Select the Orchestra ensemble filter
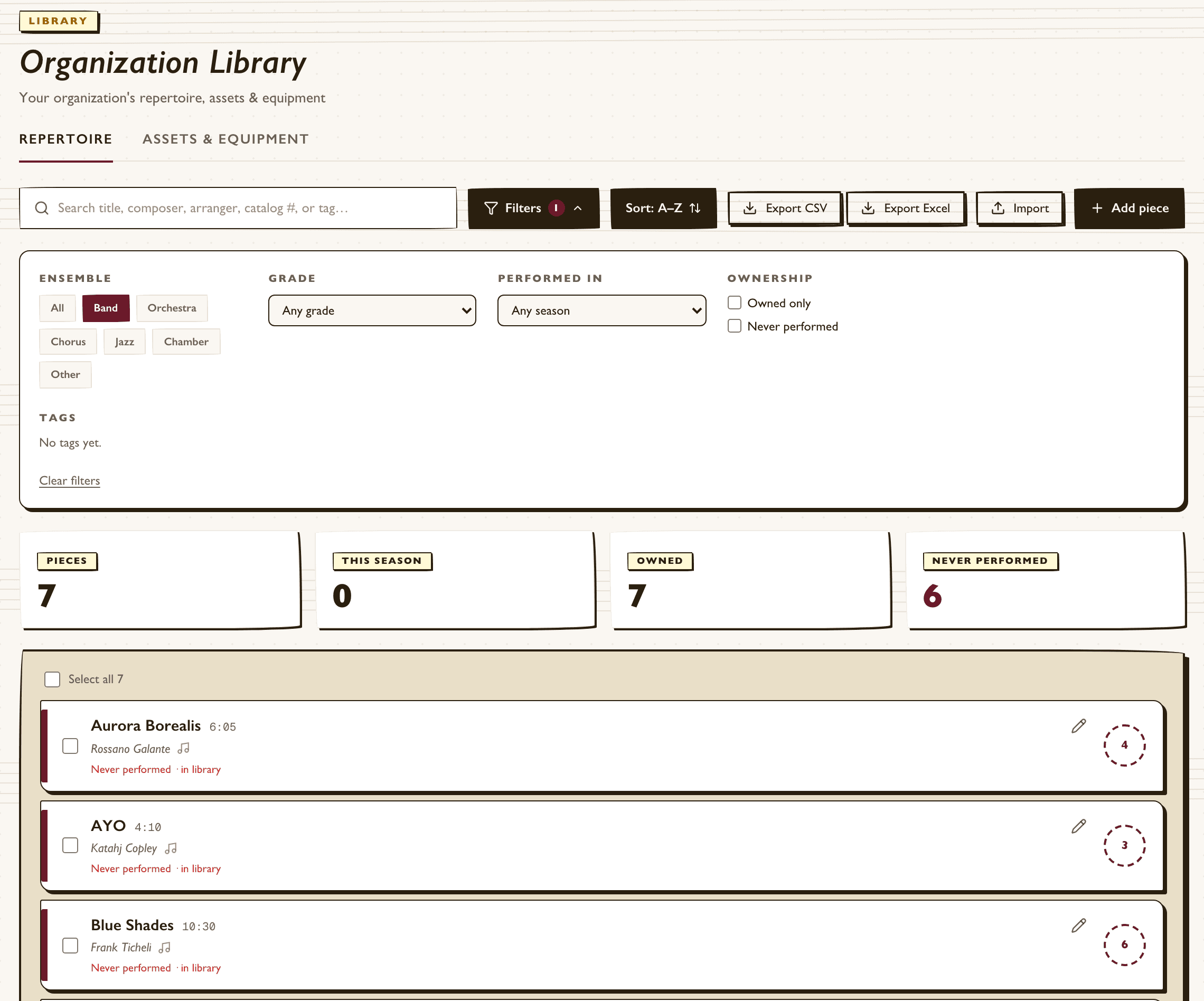This screenshot has height=1001, width=1204. (172, 308)
